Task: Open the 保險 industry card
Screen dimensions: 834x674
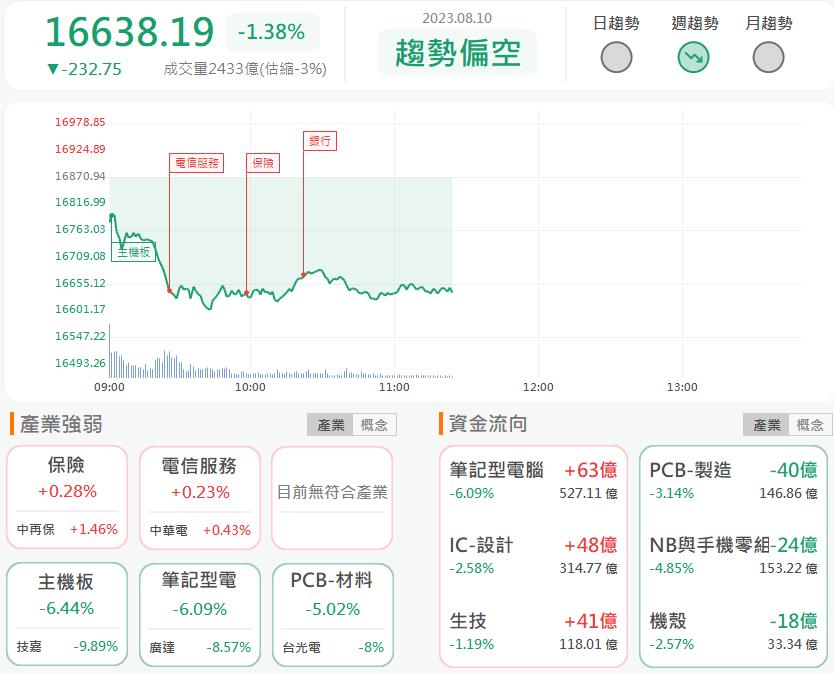Action: click(x=67, y=490)
